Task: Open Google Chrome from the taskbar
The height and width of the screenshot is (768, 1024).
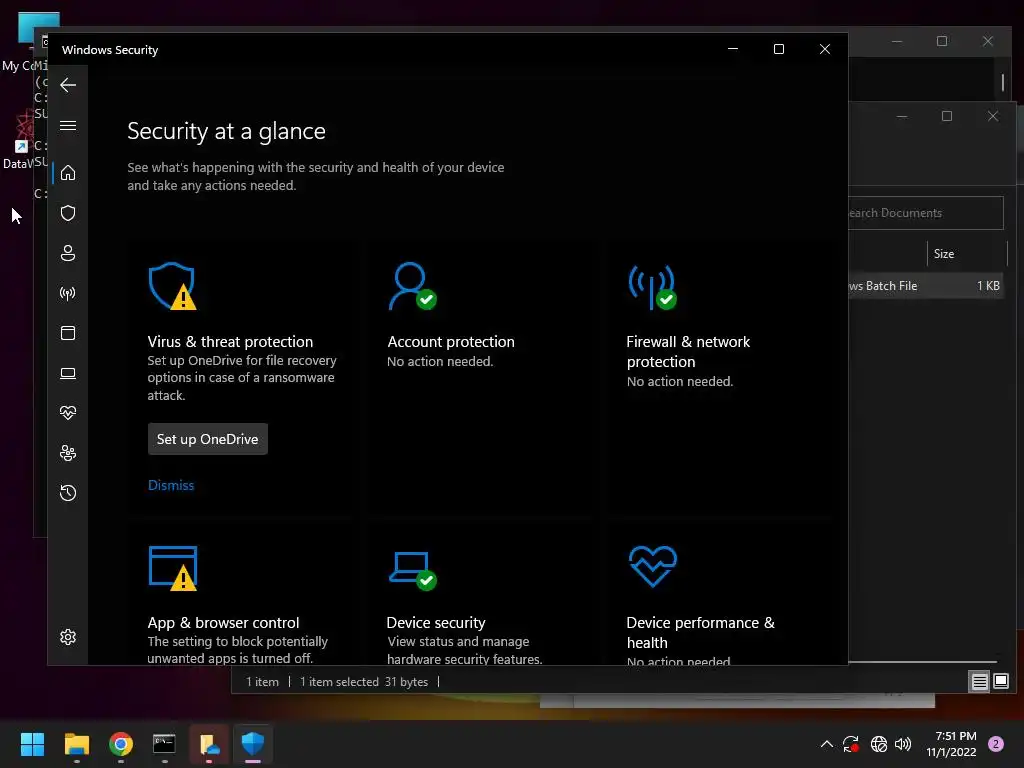Action: point(121,744)
